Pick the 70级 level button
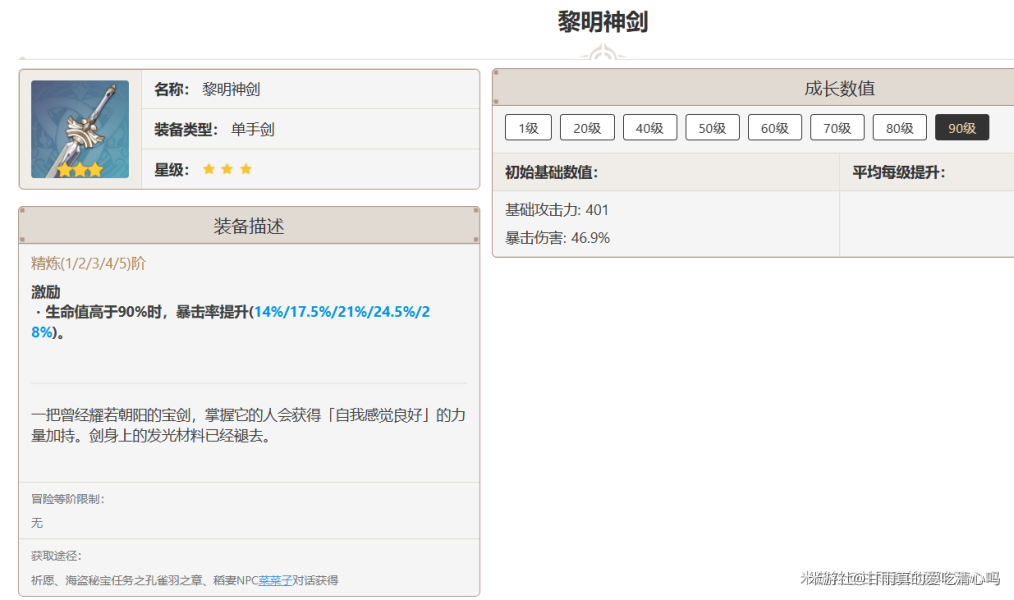1014x600 pixels. coord(837,128)
